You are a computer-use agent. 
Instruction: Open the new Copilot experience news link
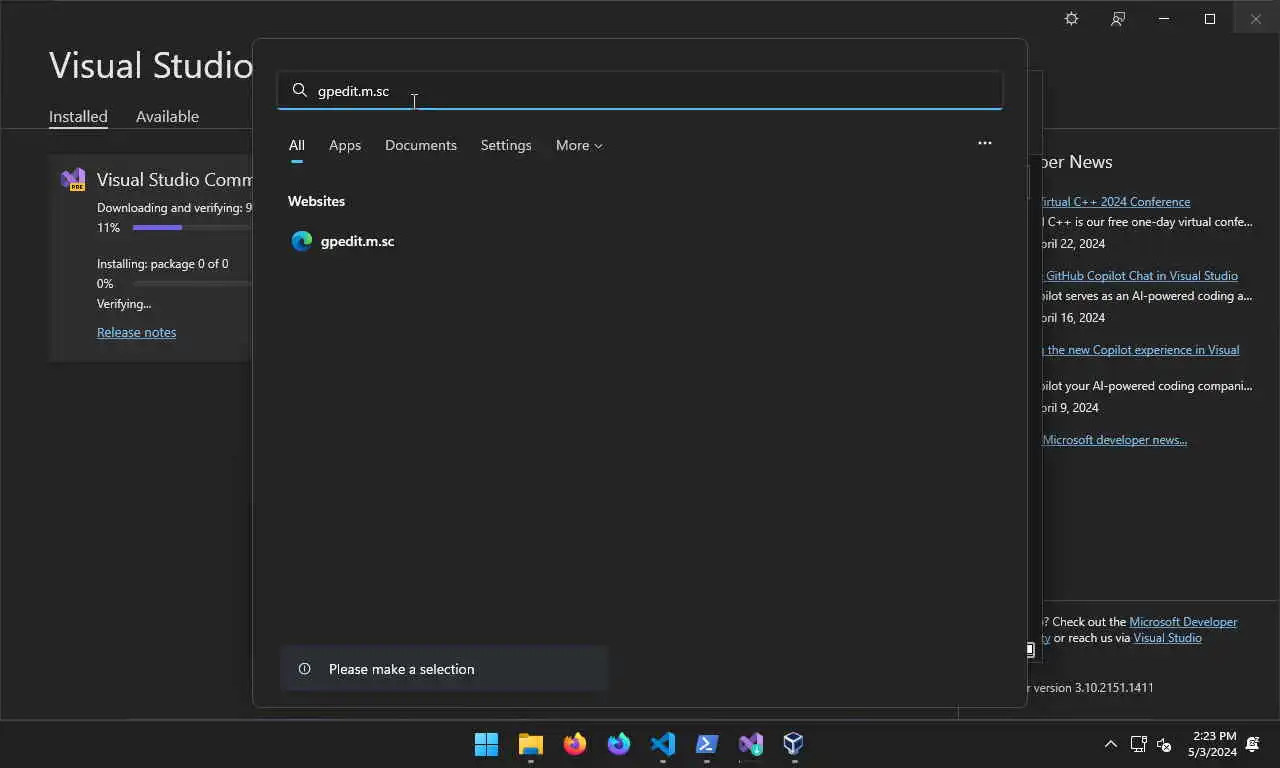(x=1139, y=350)
